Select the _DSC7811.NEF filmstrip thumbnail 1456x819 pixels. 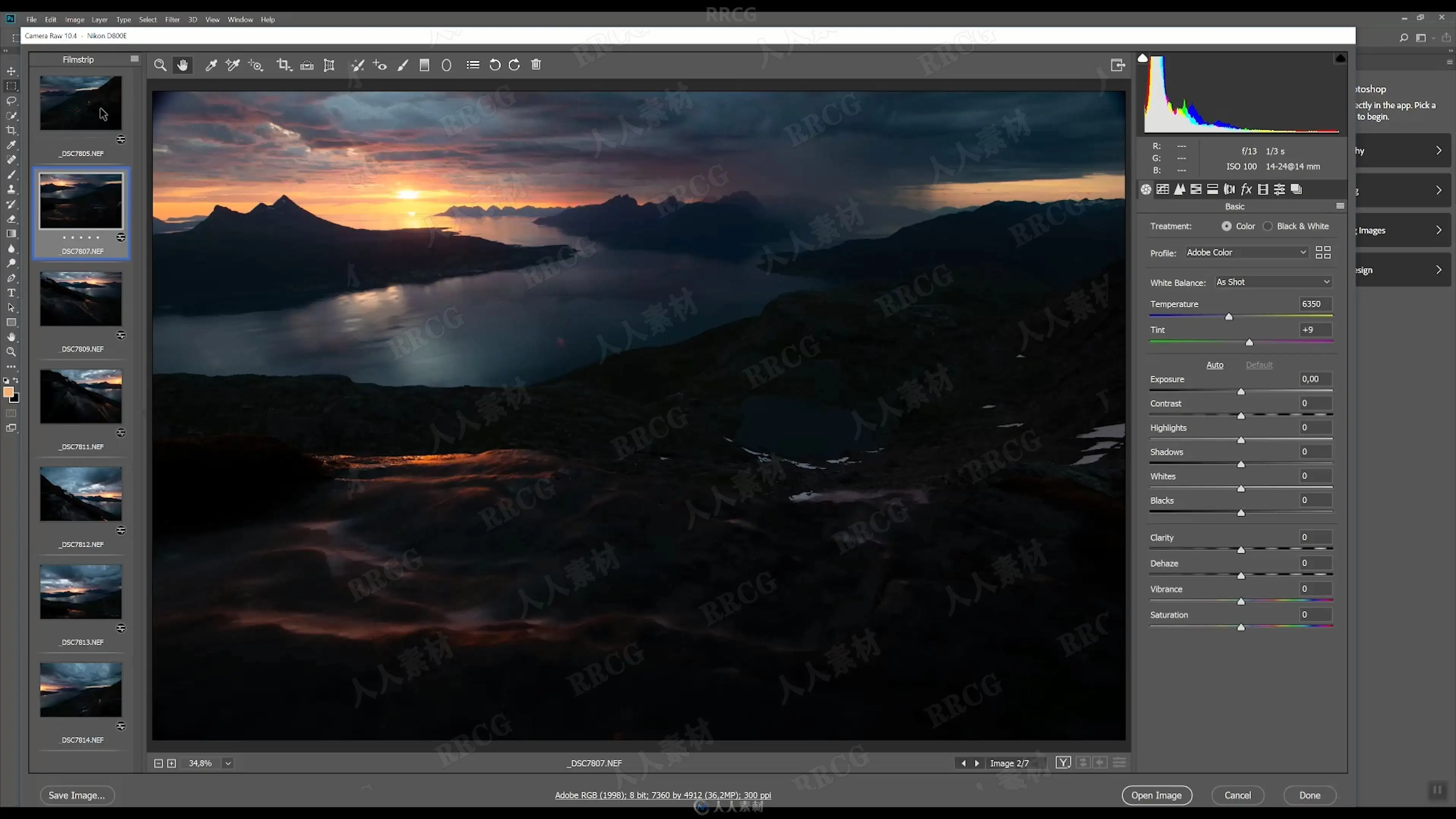pyautogui.click(x=81, y=396)
